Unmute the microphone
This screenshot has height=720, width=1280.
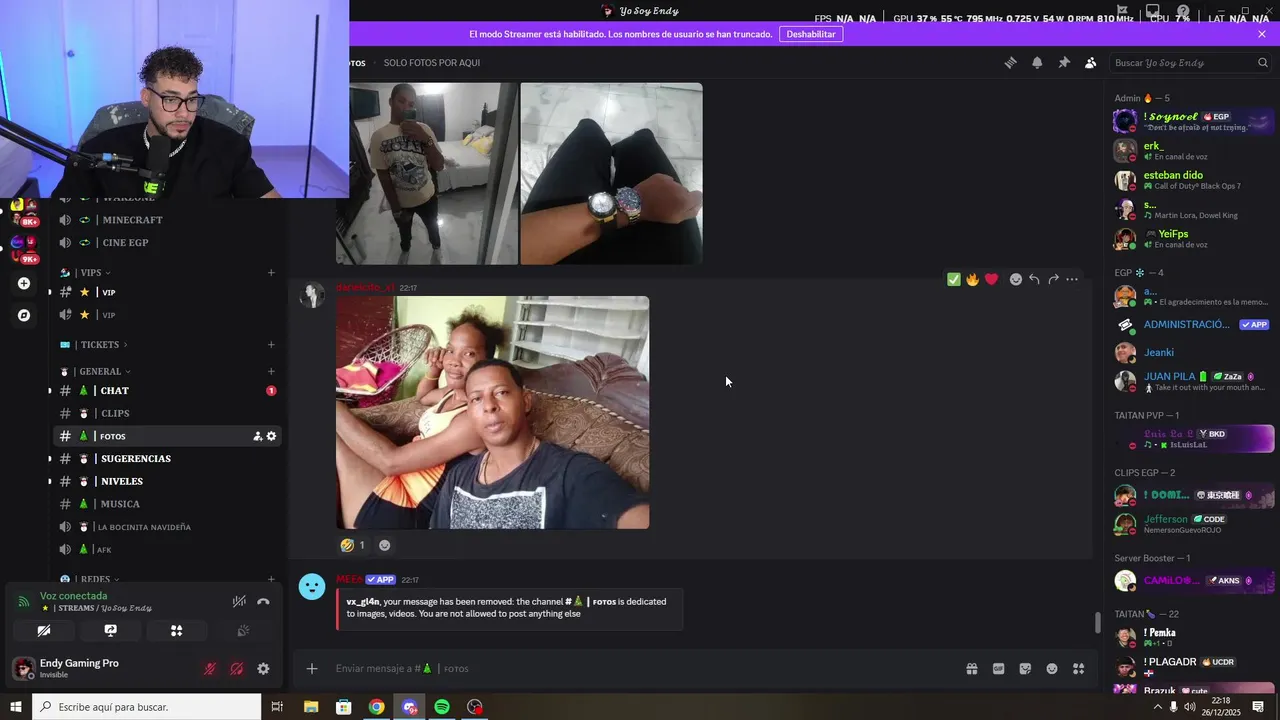[x=210, y=669]
